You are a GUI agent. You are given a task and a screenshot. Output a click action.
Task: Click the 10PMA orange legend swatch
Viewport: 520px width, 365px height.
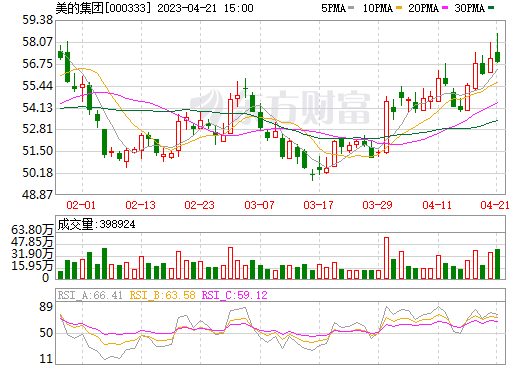coord(399,8)
